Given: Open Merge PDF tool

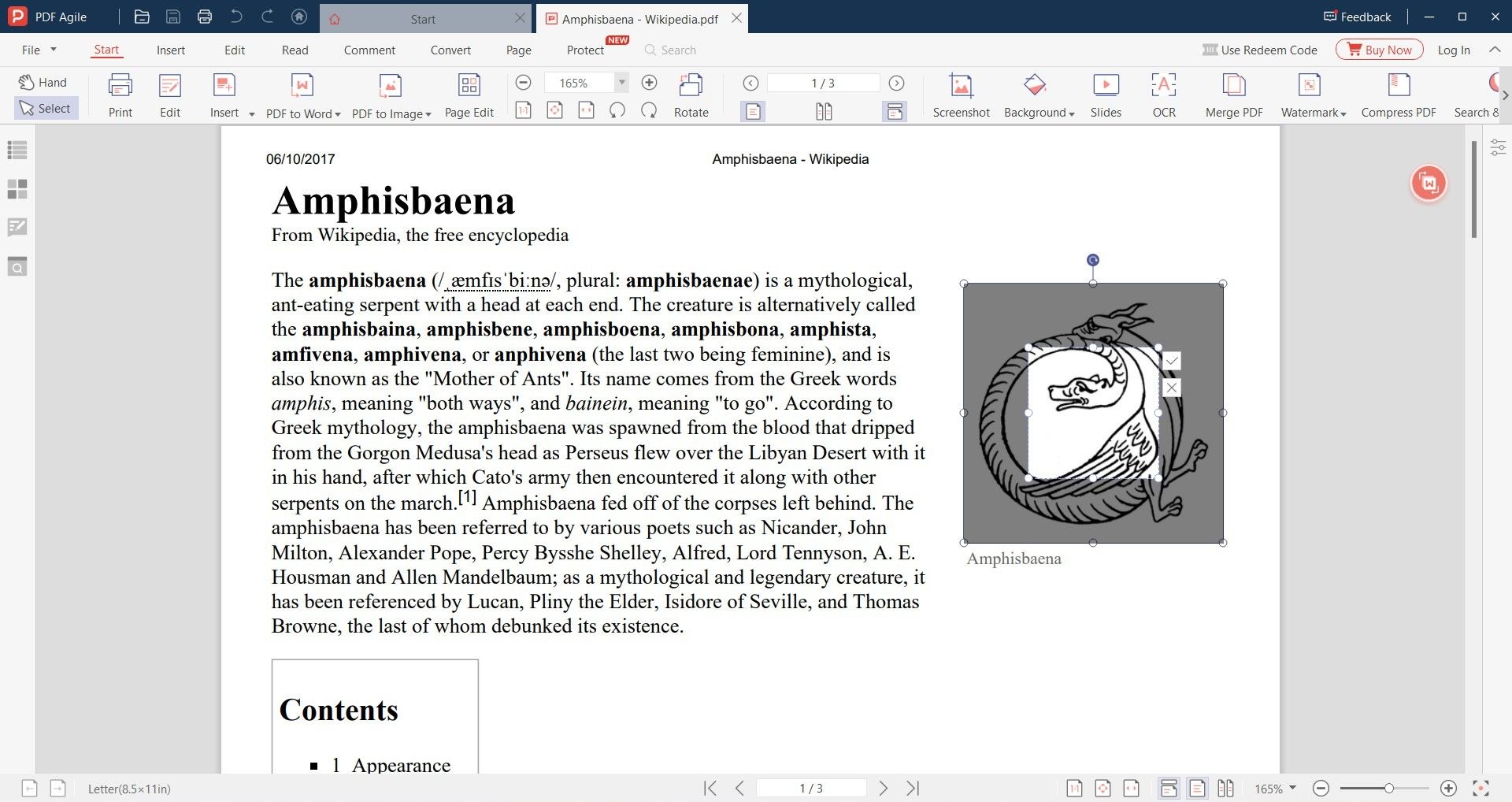Looking at the screenshot, I should tap(1234, 95).
